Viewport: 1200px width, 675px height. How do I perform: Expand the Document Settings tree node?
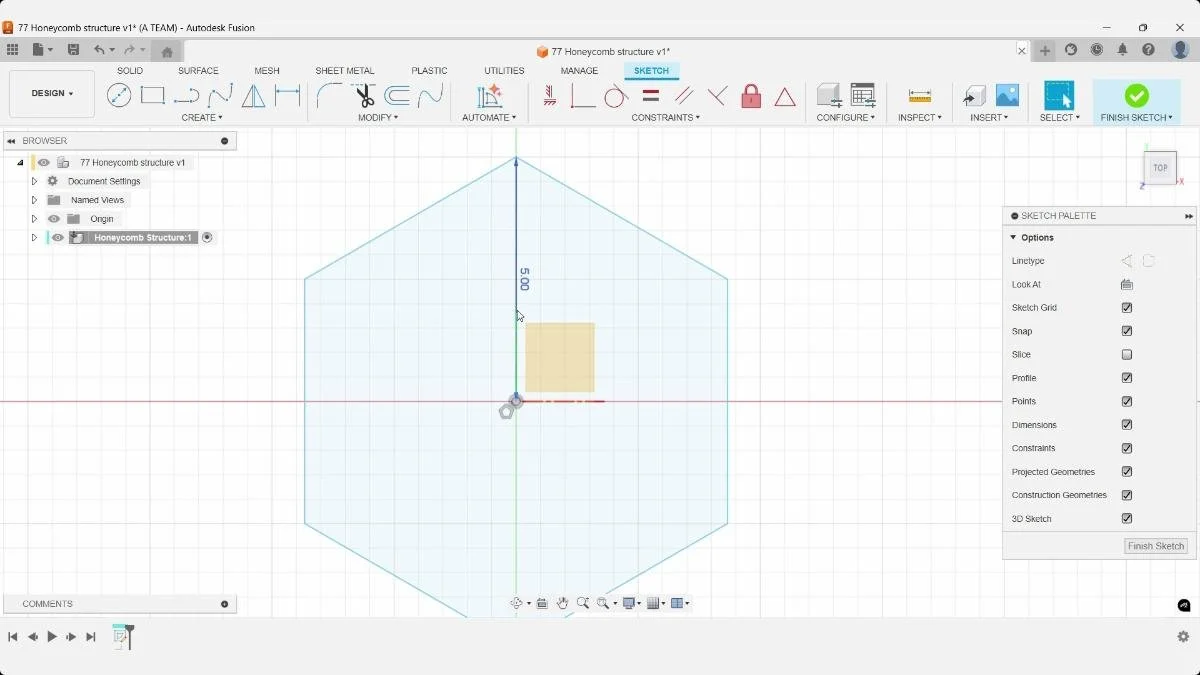(34, 181)
